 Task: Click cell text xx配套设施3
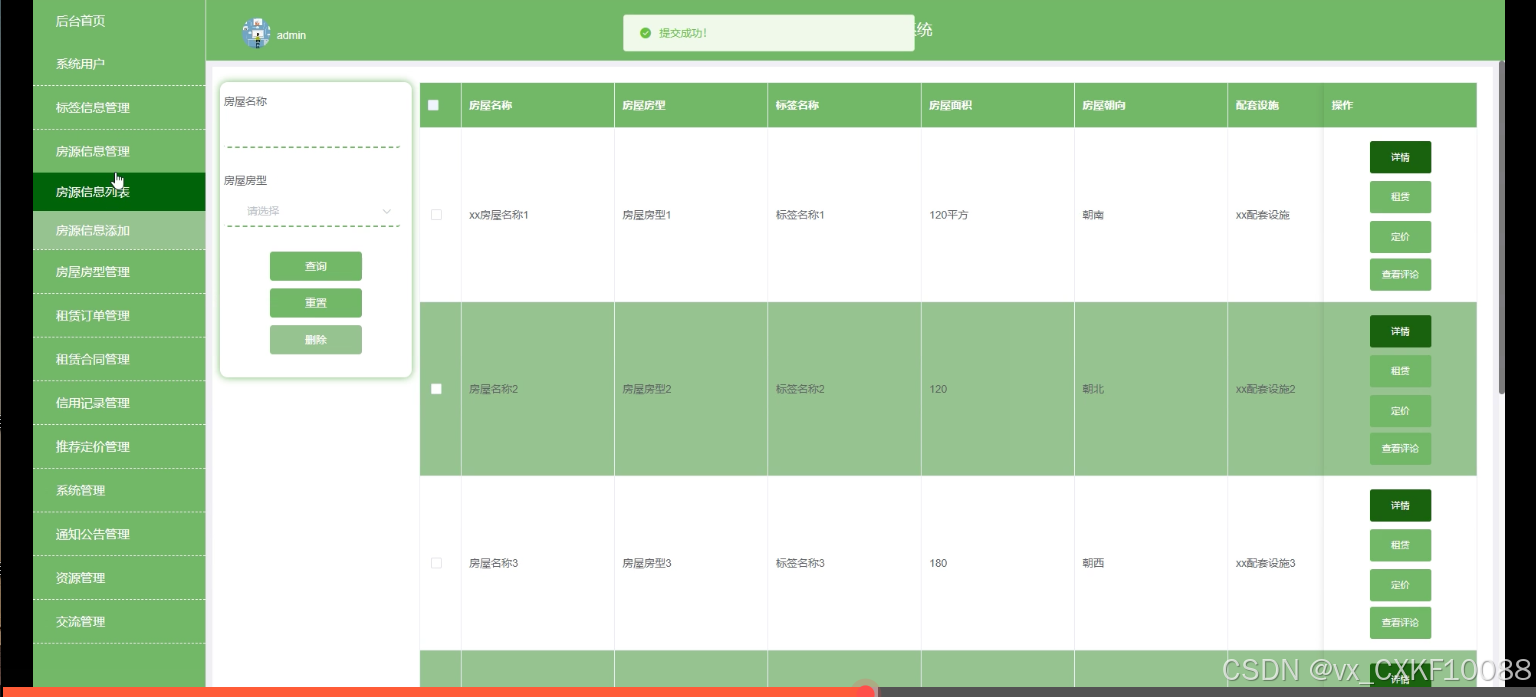[1266, 563]
